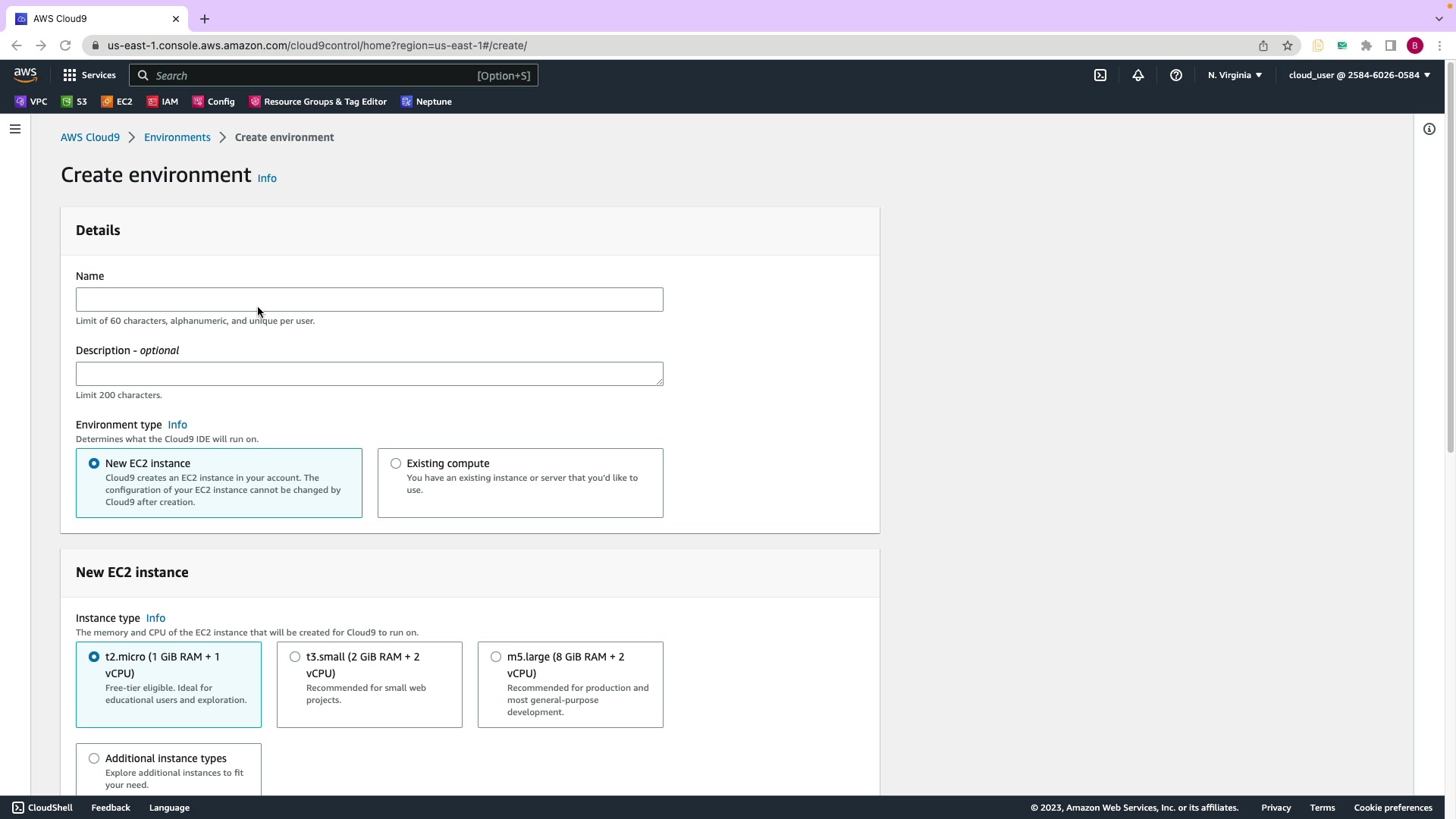The image size is (1456, 819).
Task: Open the Chrome tab search dropdown arrow
Action: pos(1439,18)
